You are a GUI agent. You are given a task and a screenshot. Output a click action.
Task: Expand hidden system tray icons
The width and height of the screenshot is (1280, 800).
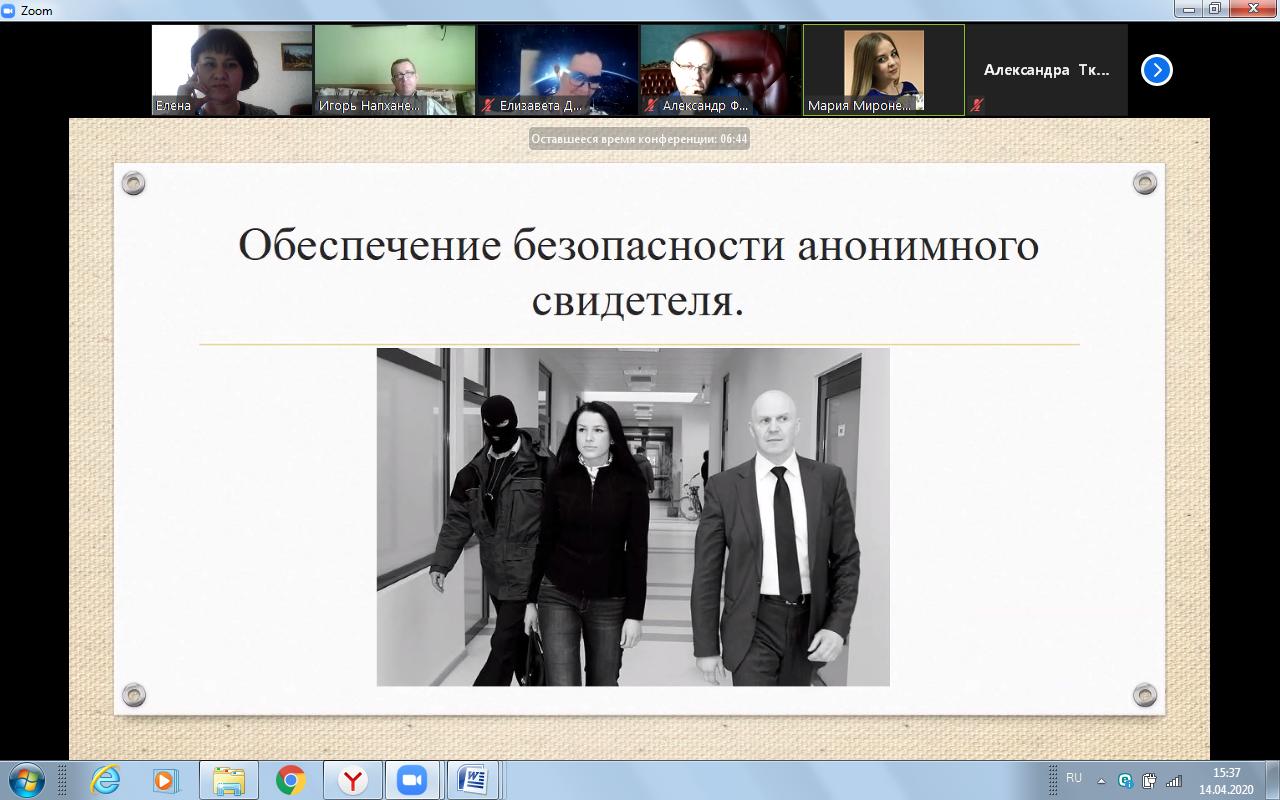tap(1101, 780)
